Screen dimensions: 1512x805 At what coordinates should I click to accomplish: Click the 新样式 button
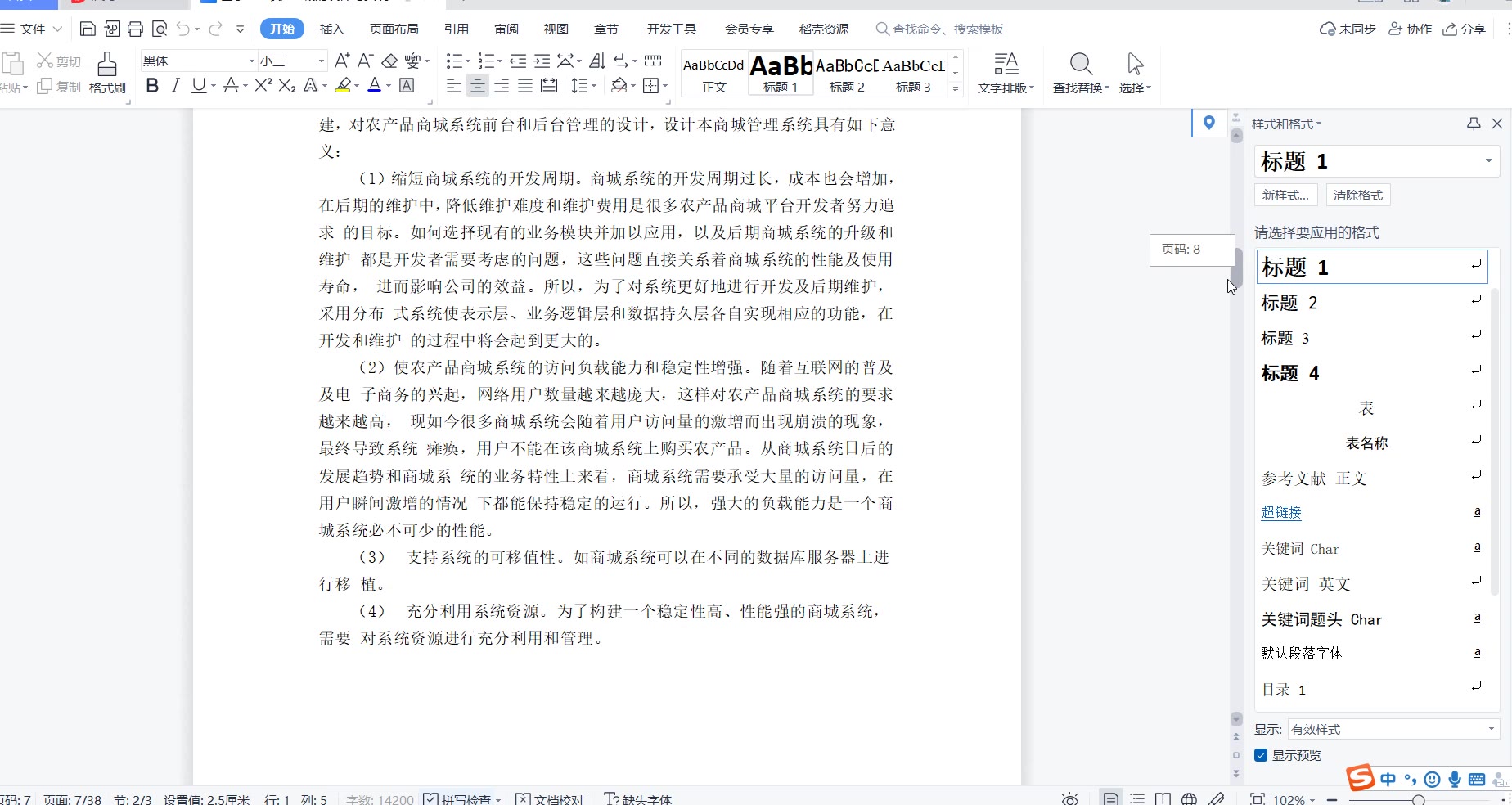coord(1285,196)
